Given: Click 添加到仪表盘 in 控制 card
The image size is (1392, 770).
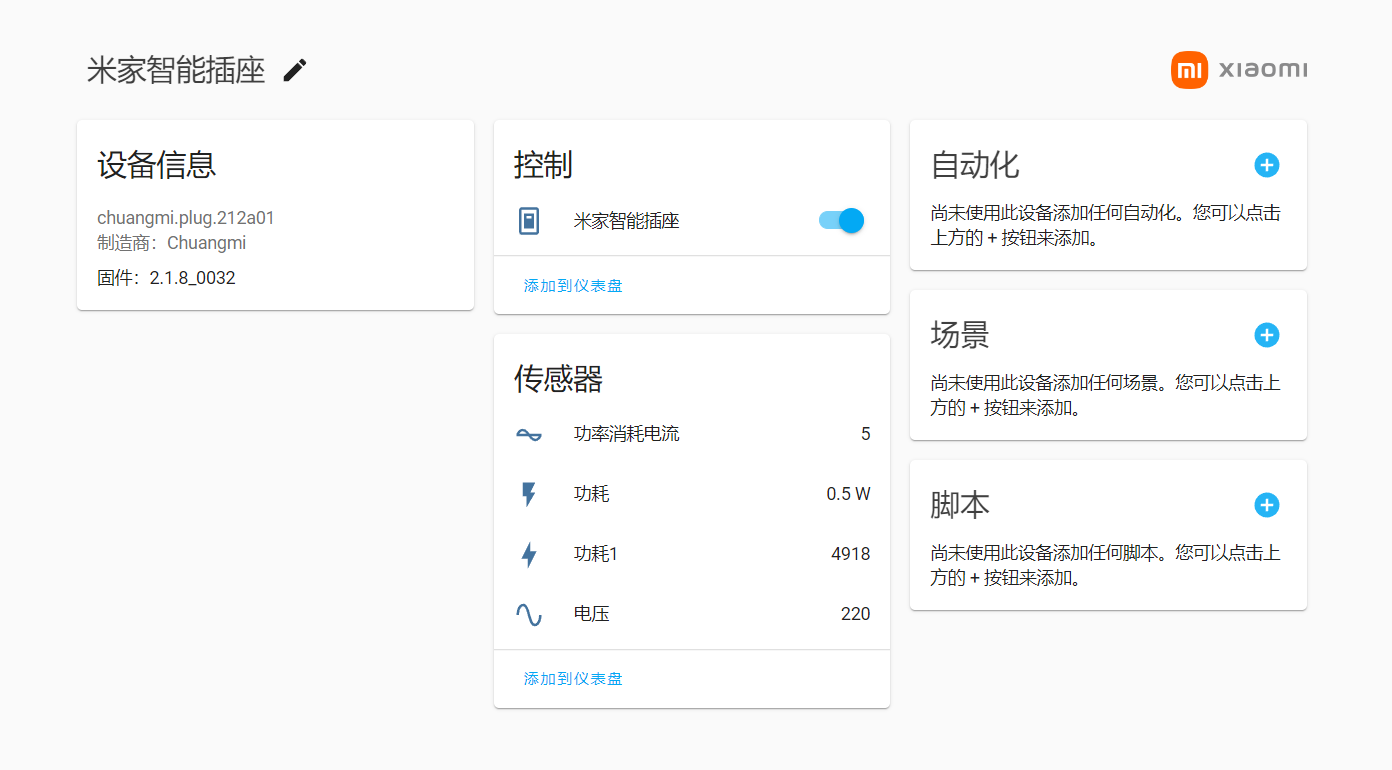Looking at the screenshot, I should (573, 286).
